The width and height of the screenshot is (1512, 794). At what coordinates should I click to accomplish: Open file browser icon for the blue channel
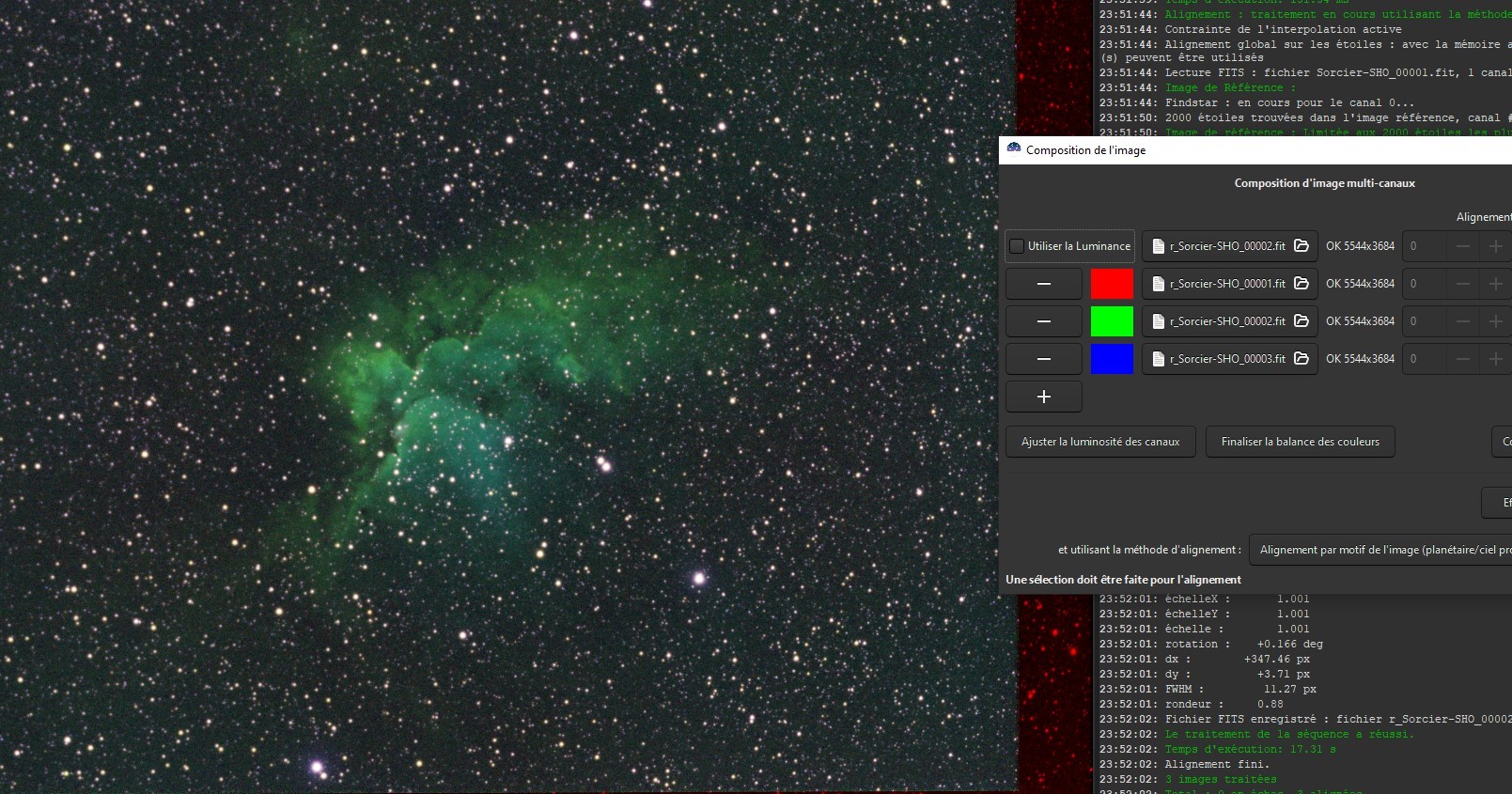point(1302,359)
